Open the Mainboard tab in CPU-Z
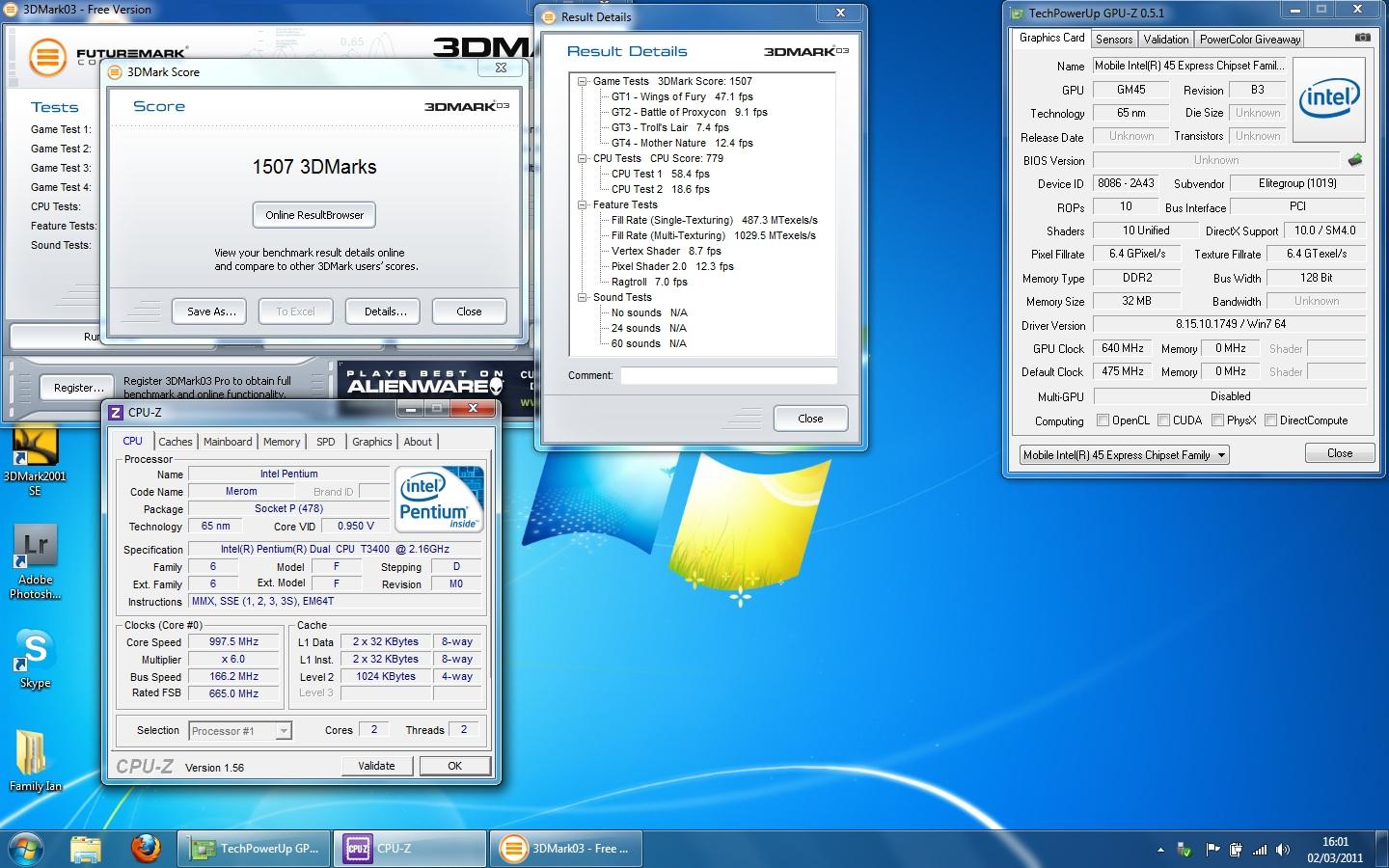1389x868 pixels. (x=228, y=442)
